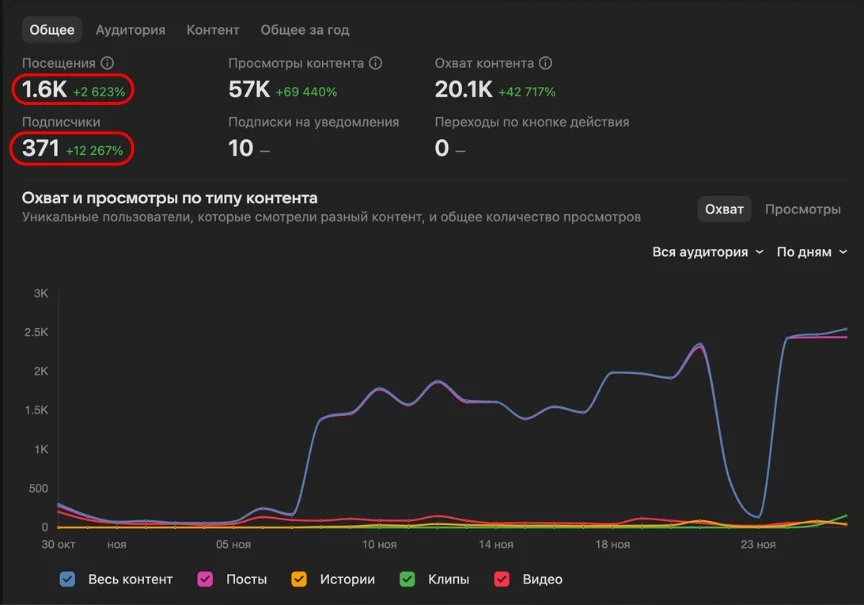Screen dimensions: 864x605
Task: Click the 23 ноя axis label
Action: [x=758, y=544]
